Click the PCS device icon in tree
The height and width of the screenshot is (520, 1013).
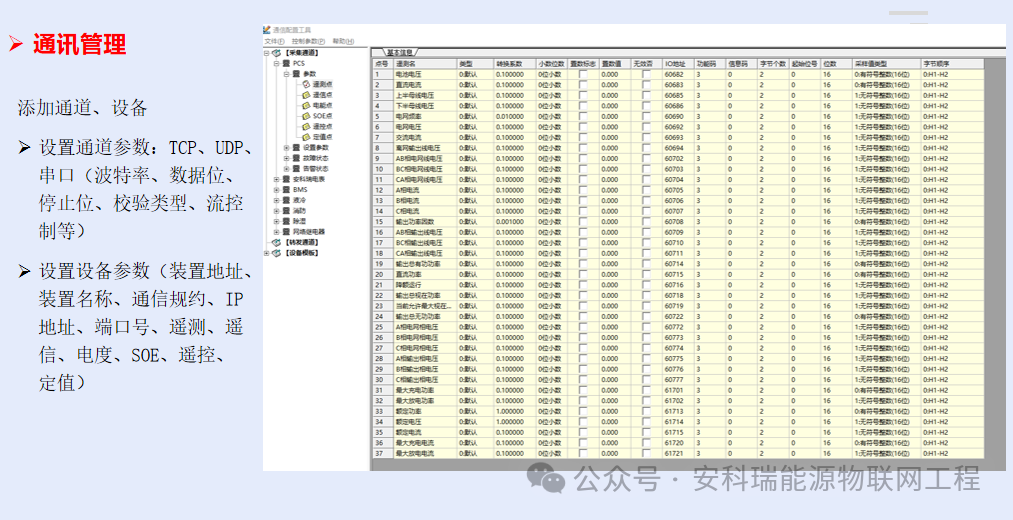click(x=286, y=63)
